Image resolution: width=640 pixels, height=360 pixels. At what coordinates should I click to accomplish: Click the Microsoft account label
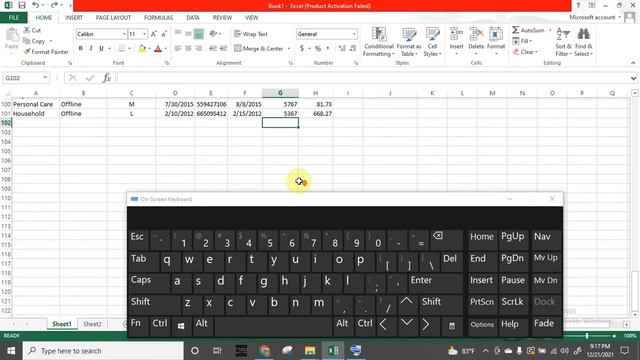pyautogui.click(x=592, y=17)
